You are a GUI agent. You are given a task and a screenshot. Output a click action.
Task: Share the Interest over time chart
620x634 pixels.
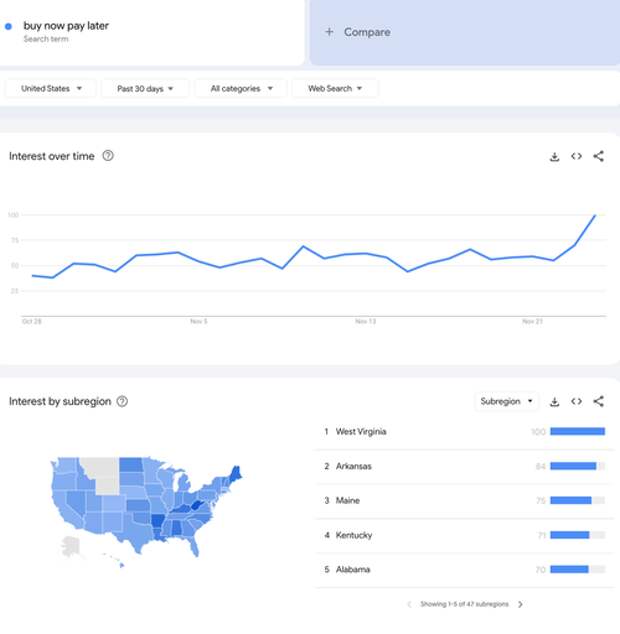pos(599,157)
